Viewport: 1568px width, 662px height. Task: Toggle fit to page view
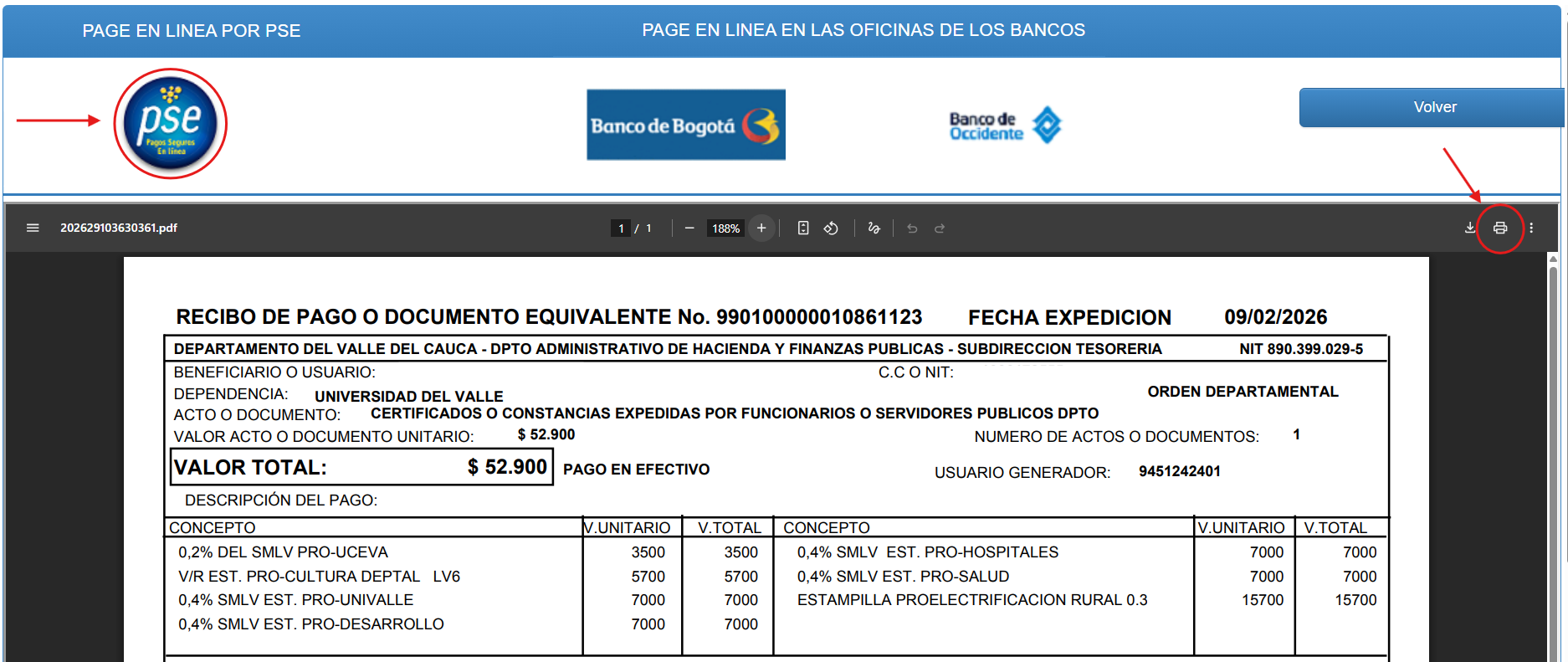point(803,228)
